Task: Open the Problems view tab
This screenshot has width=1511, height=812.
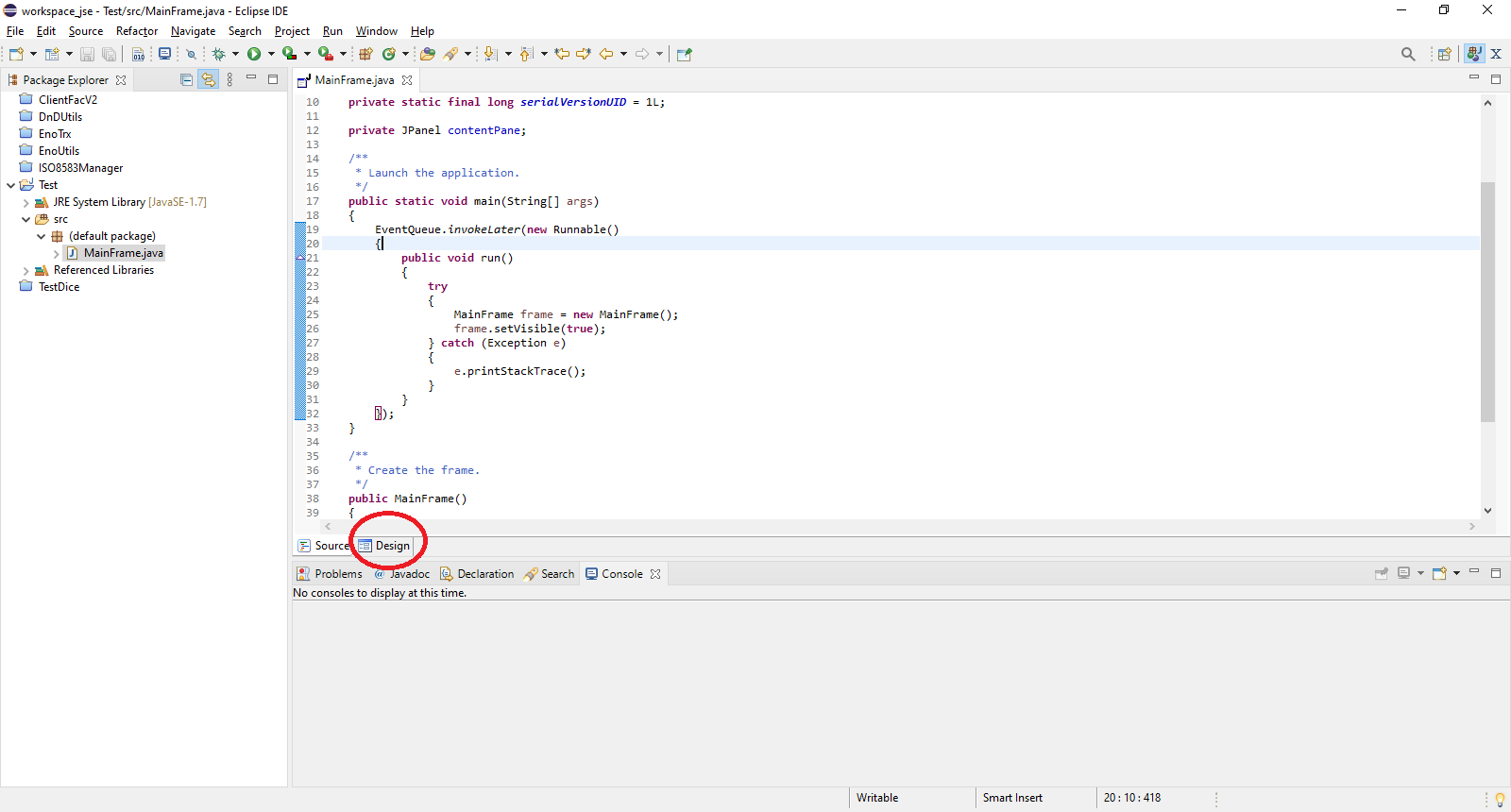Action: click(329, 574)
